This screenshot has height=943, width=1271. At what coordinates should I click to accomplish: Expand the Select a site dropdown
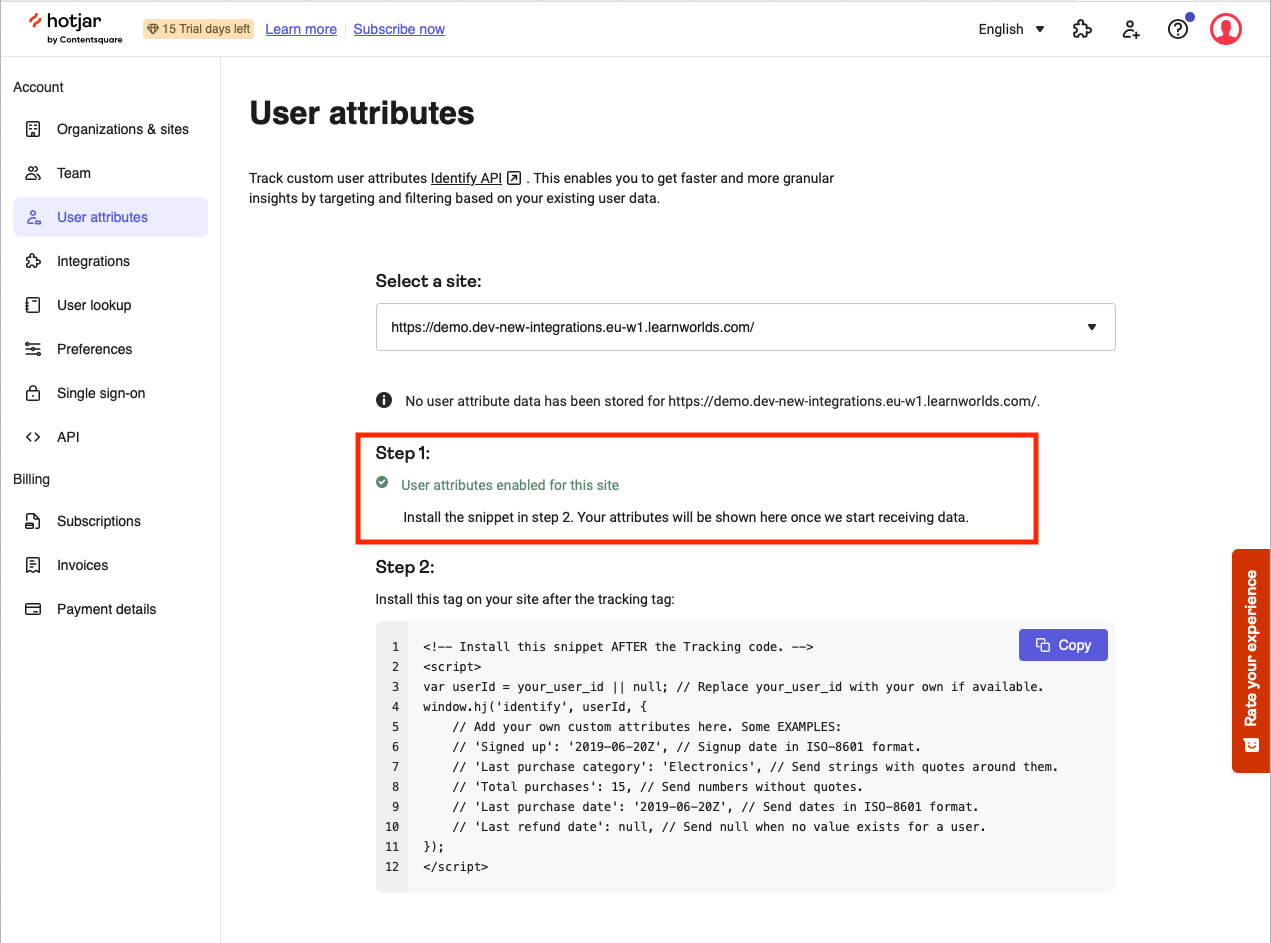pos(745,327)
